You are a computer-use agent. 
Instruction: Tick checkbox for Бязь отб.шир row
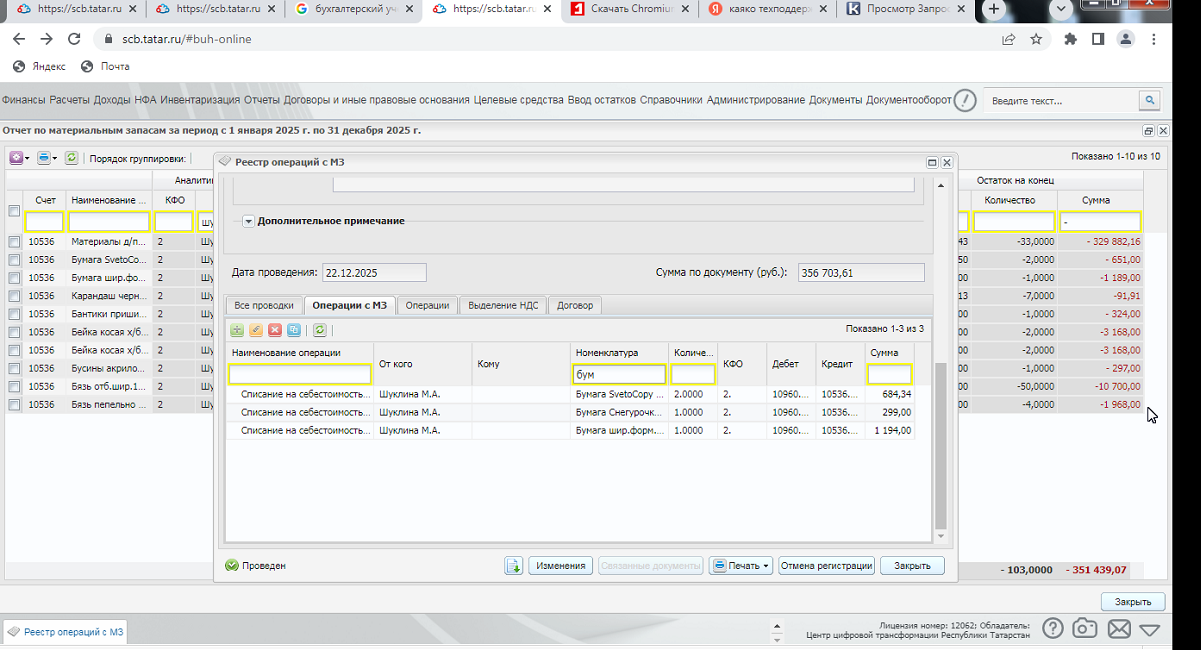pyautogui.click(x=14, y=386)
